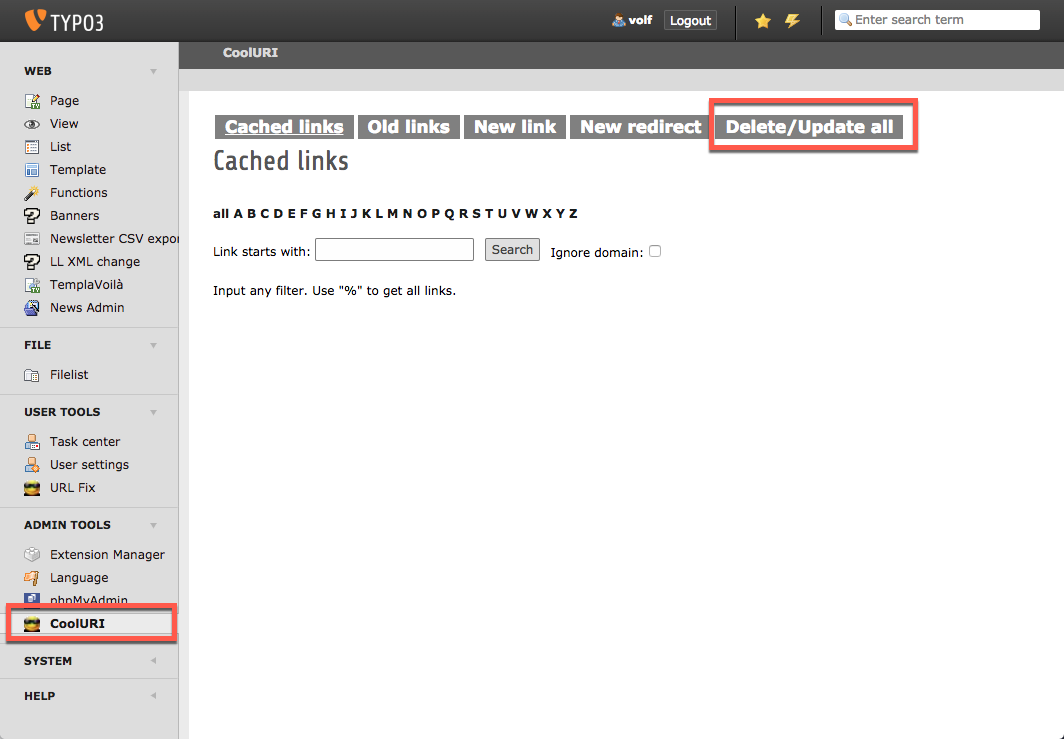
Task: Toggle the Ignore domain checkbox
Action: (655, 251)
